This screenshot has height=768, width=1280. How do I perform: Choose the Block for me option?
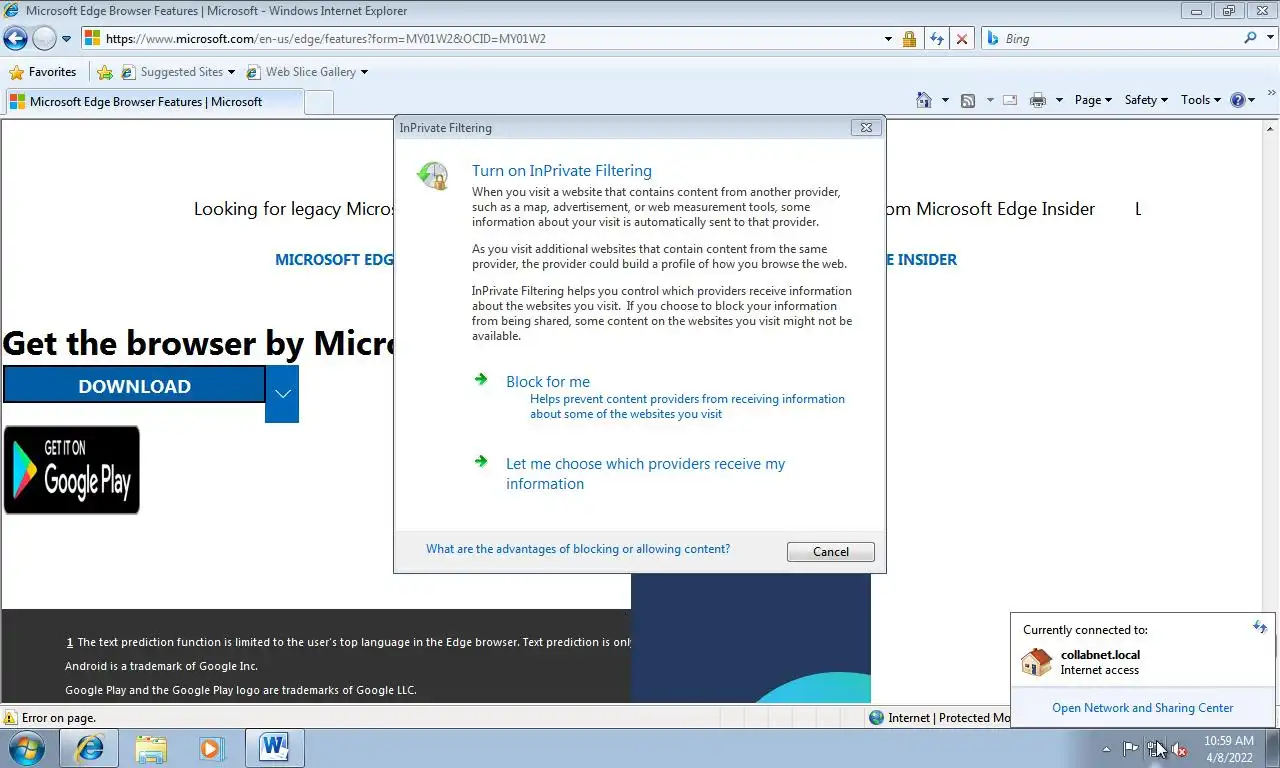[548, 381]
